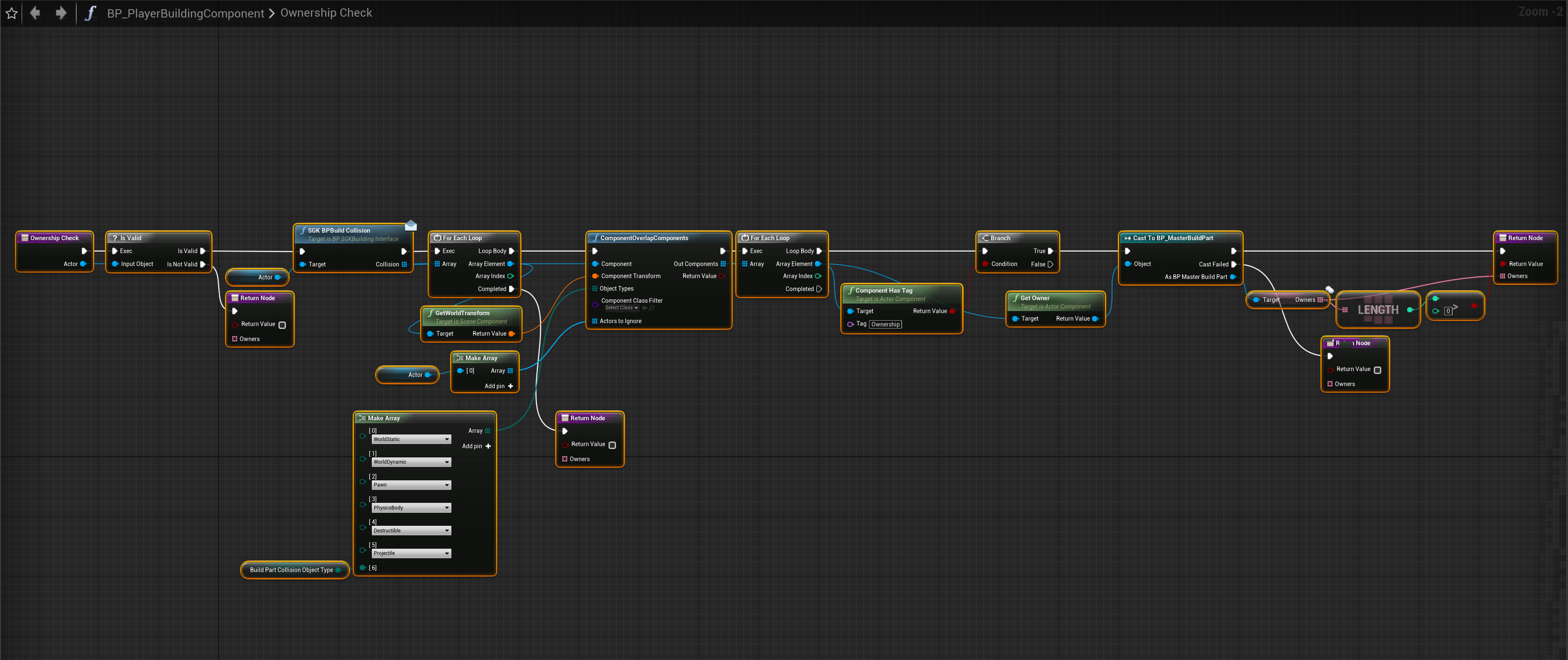The width and height of the screenshot is (1568, 660).
Task: Toggle Return Value checkbox on bottom center Return Node
Action: tap(612, 445)
